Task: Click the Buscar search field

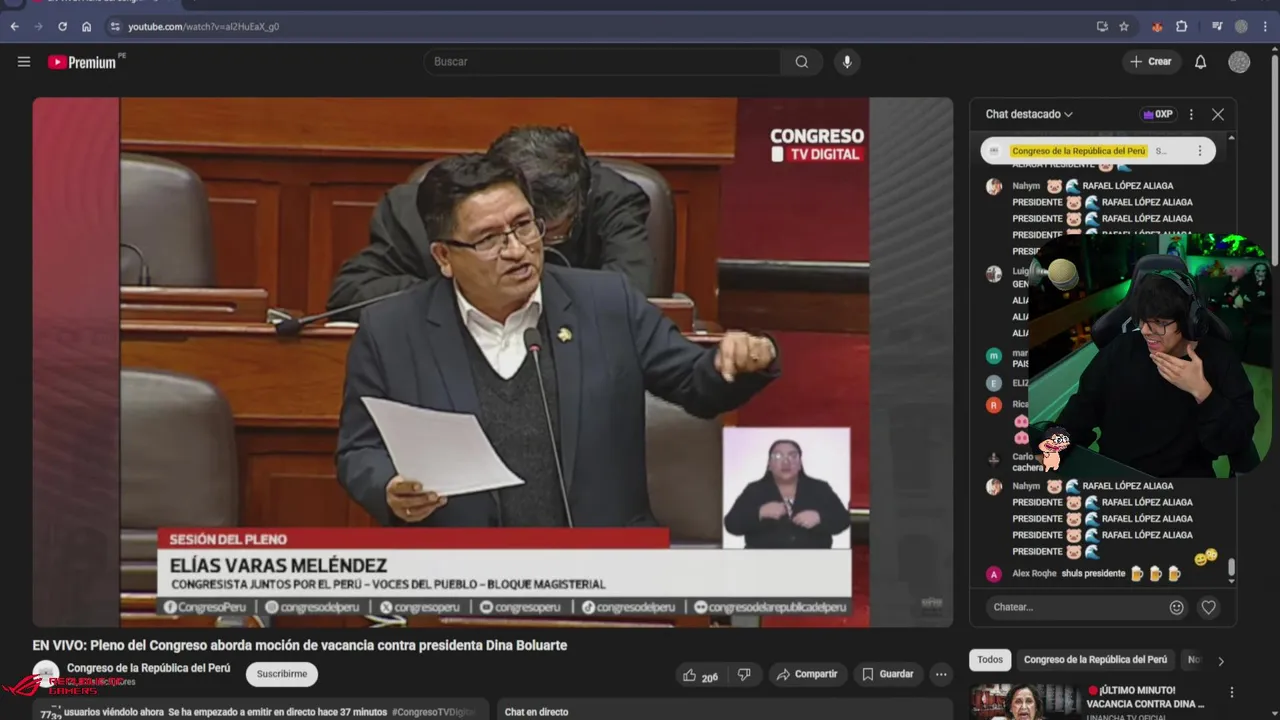Action: (x=603, y=62)
